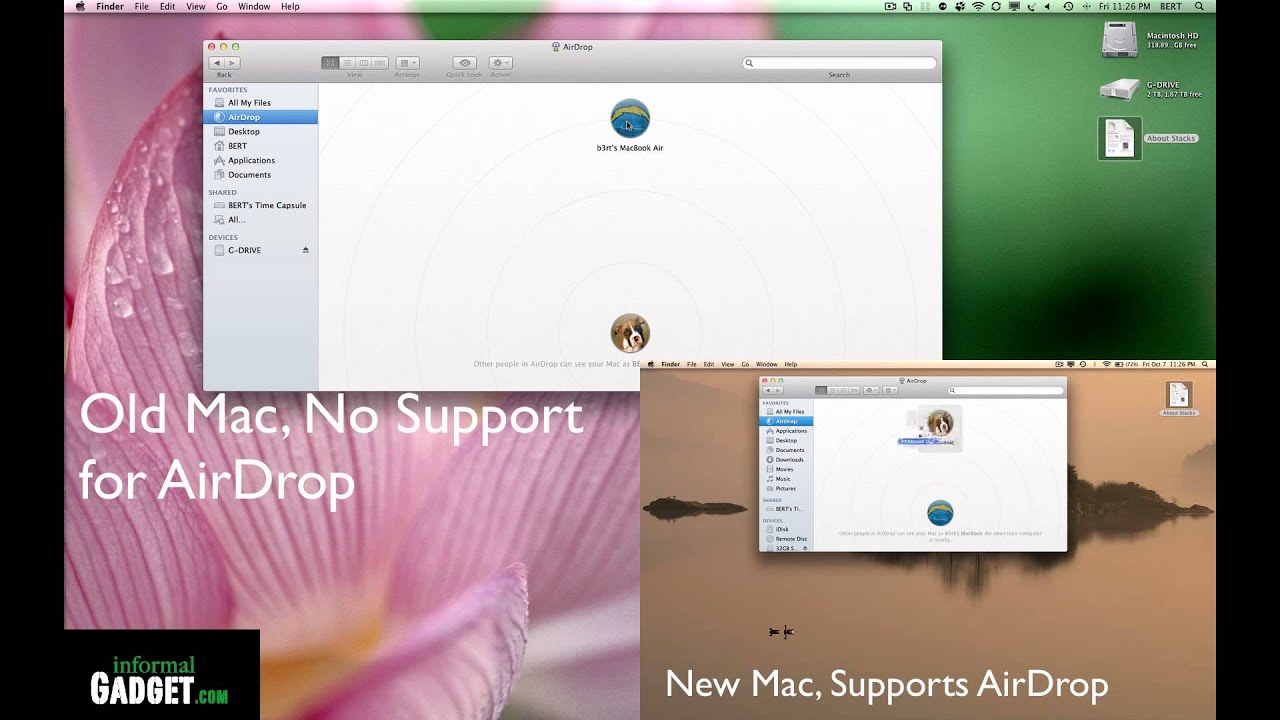Switch large Finder window to column view
The height and width of the screenshot is (720, 1280).
(363, 63)
